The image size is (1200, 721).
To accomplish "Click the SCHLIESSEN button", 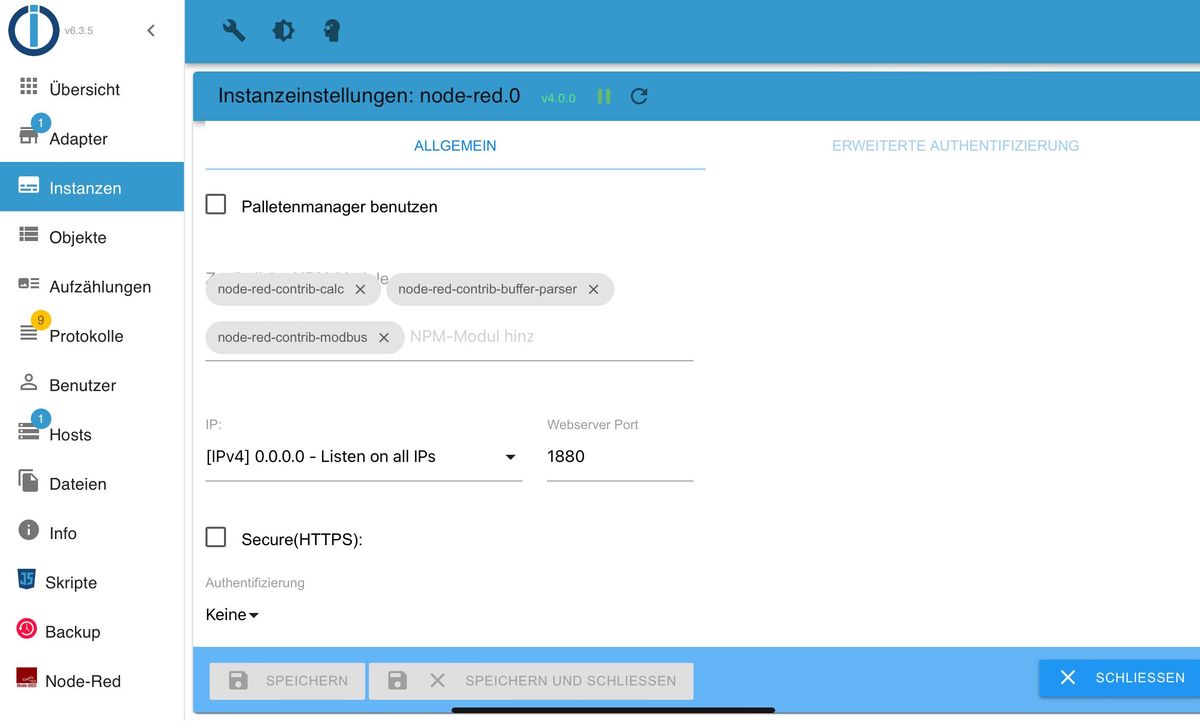I will pyautogui.click(x=1120, y=678).
